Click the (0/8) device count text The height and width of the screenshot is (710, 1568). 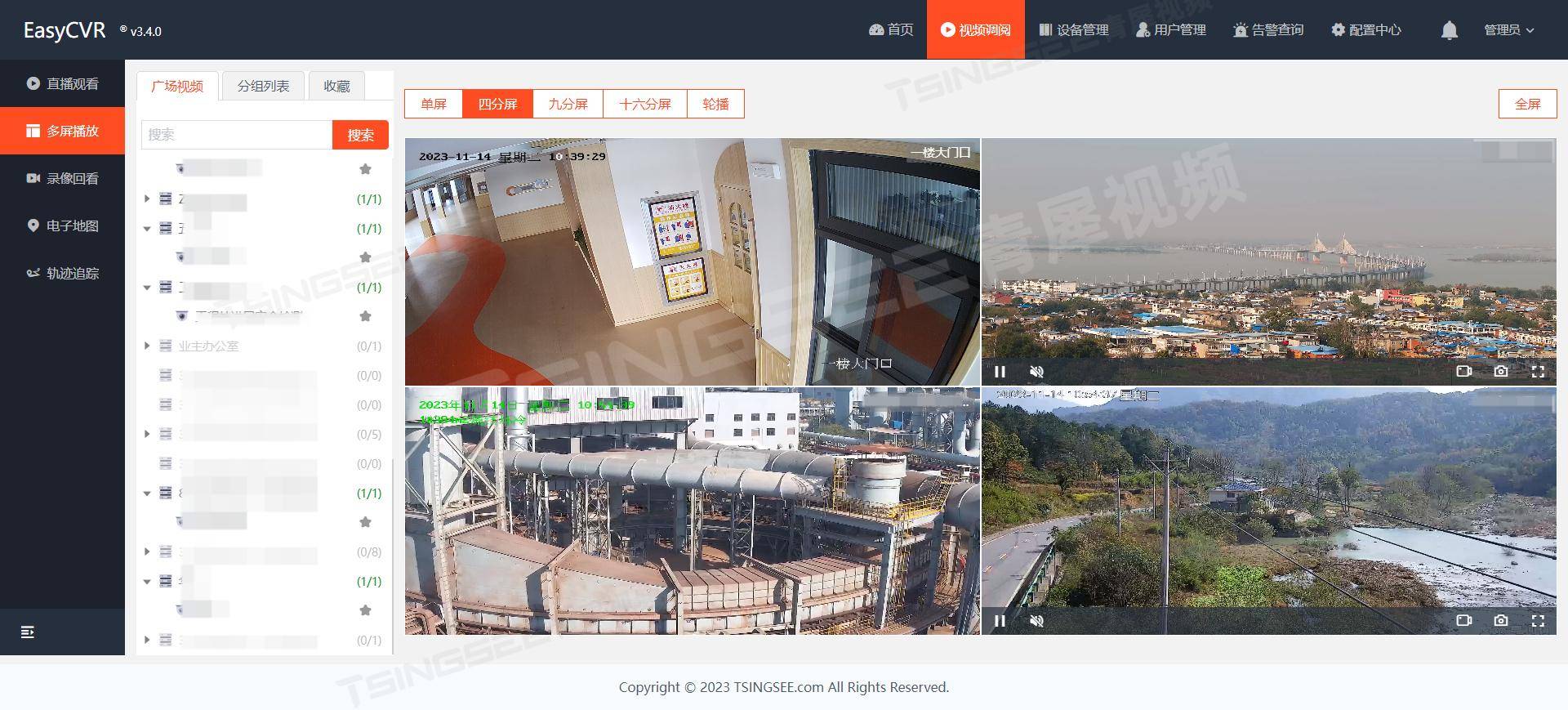pos(369,551)
